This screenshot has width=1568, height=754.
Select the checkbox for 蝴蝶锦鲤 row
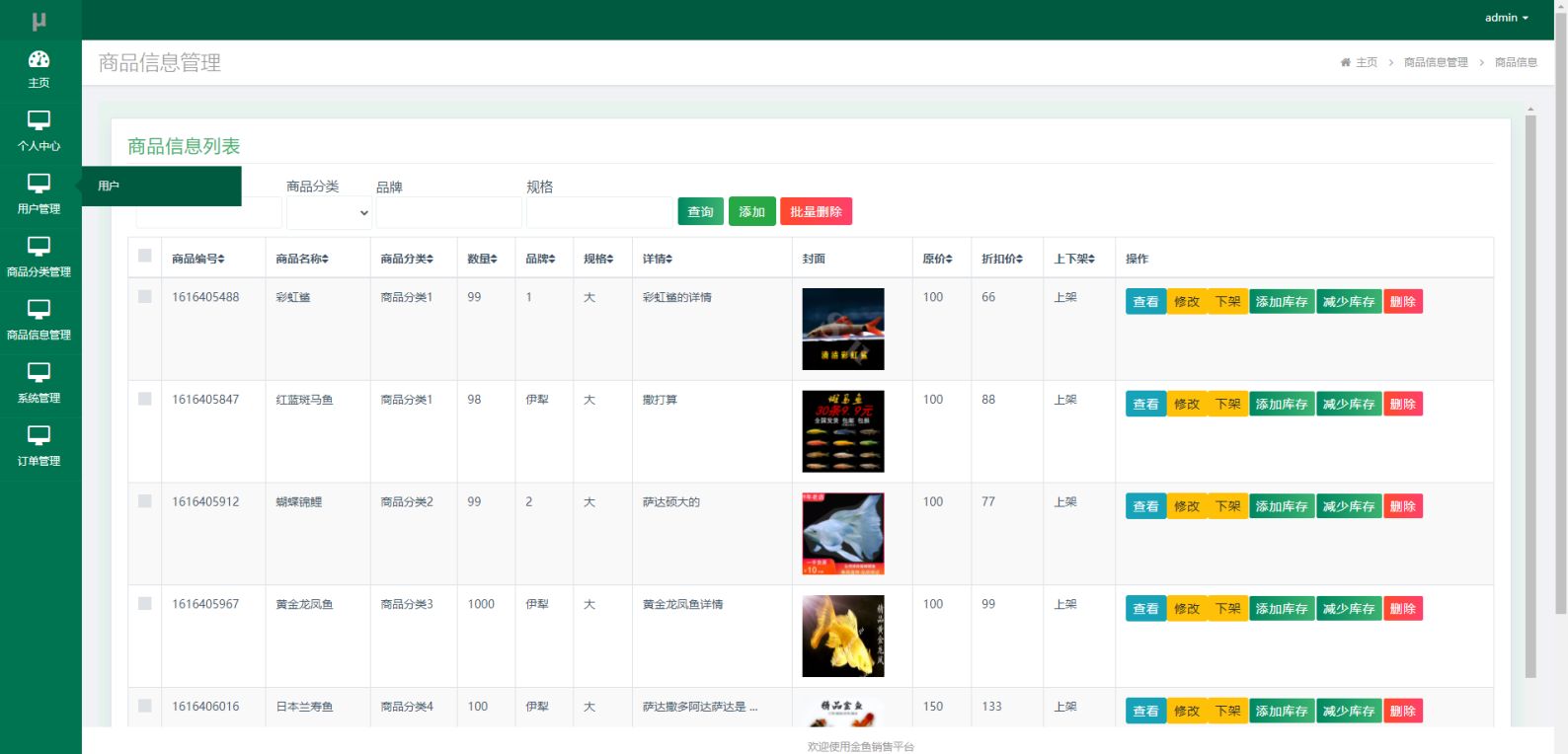pyautogui.click(x=145, y=501)
